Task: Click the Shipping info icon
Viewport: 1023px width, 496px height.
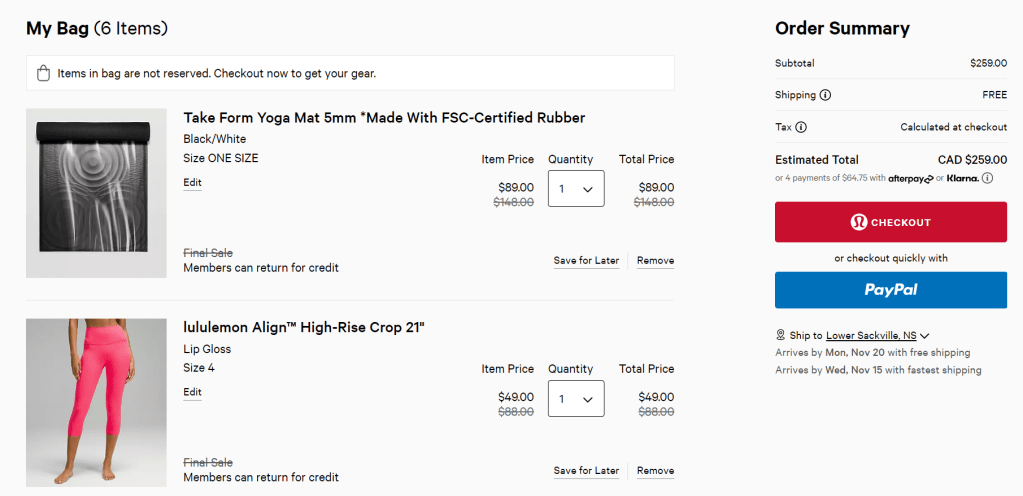Action: click(825, 95)
